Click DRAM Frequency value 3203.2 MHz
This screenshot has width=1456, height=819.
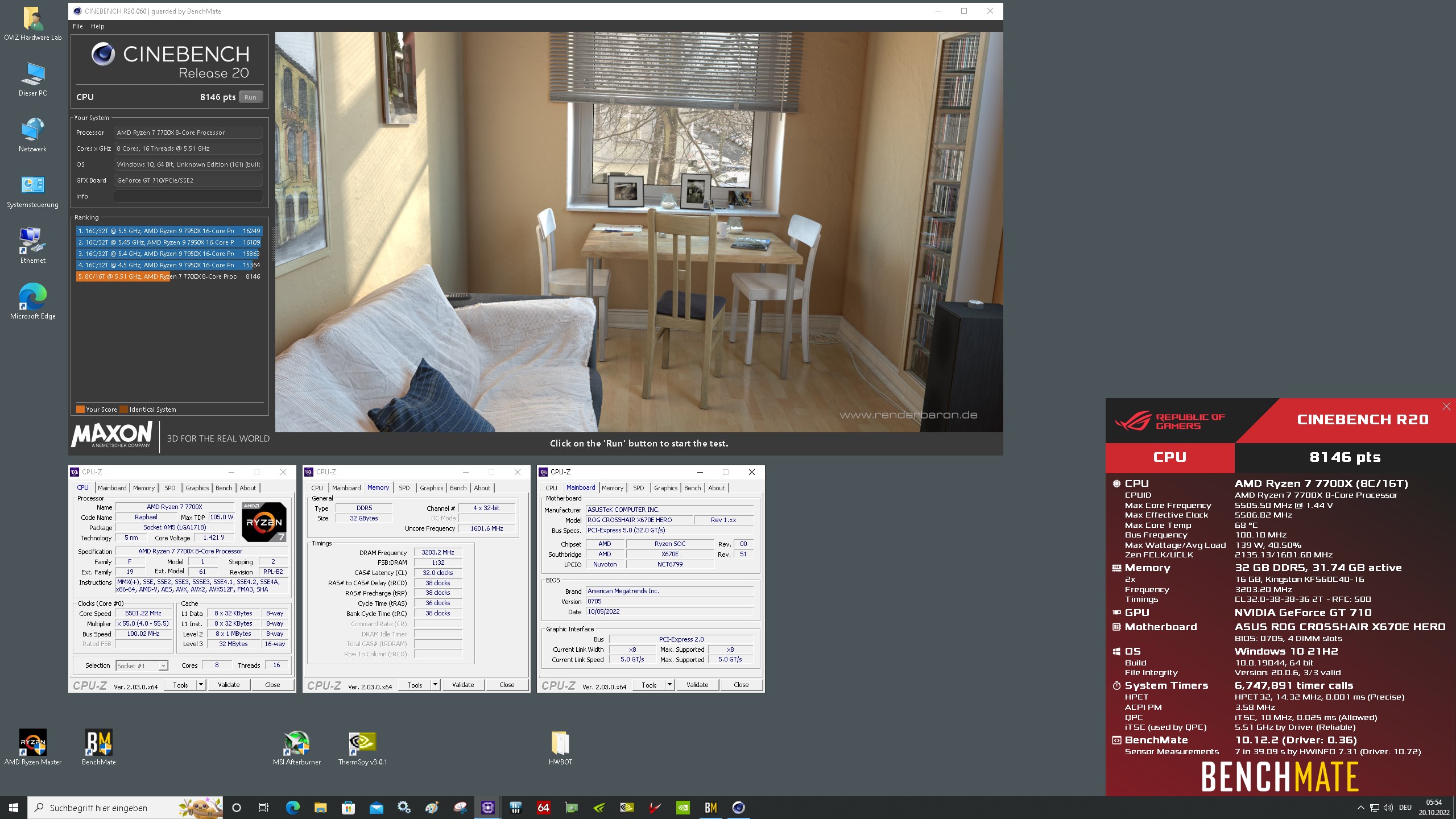coord(438,552)
